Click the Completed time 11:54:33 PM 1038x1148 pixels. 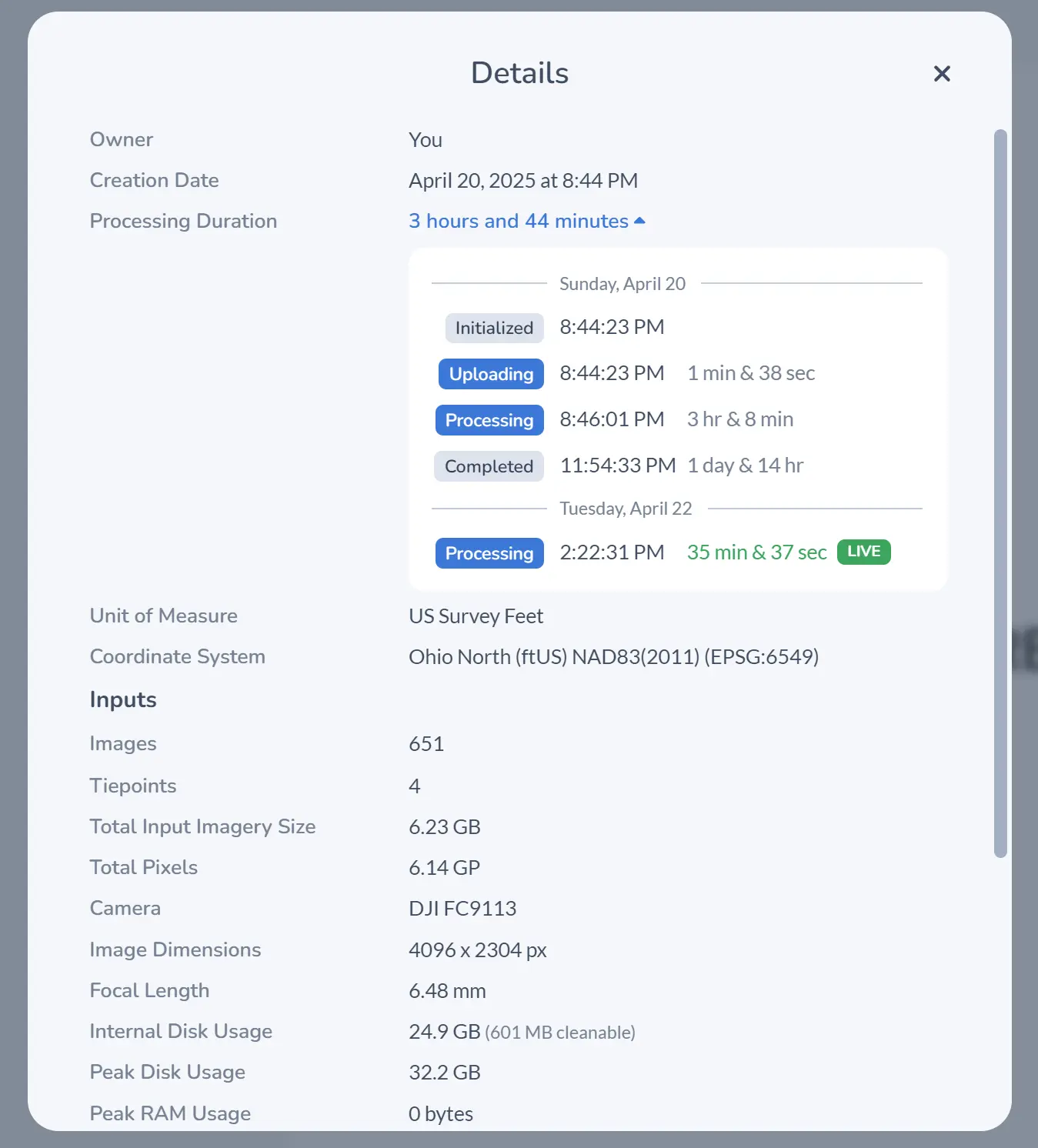[618, 466]
